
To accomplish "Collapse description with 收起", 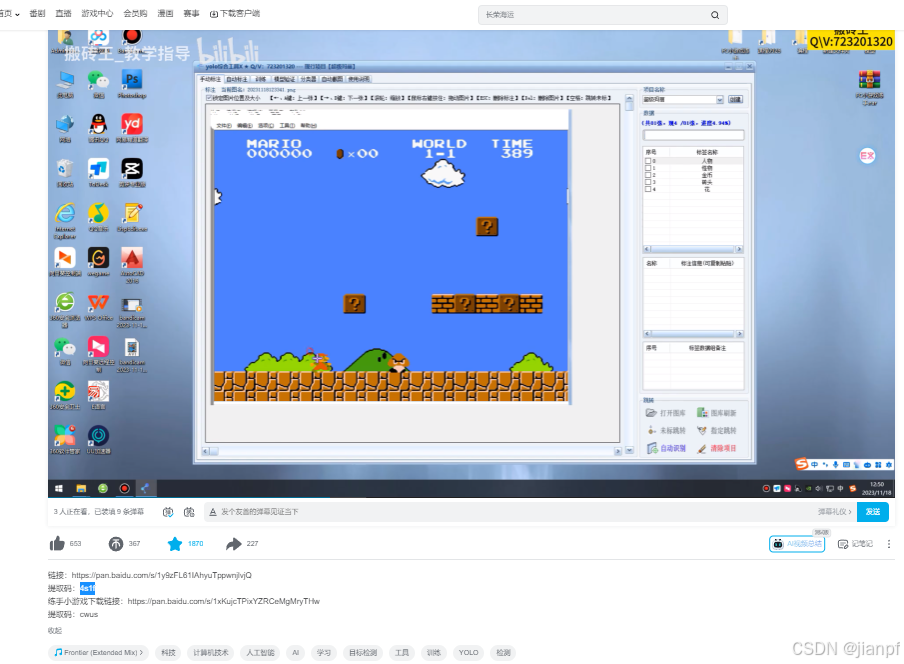I will pos(55,631).
